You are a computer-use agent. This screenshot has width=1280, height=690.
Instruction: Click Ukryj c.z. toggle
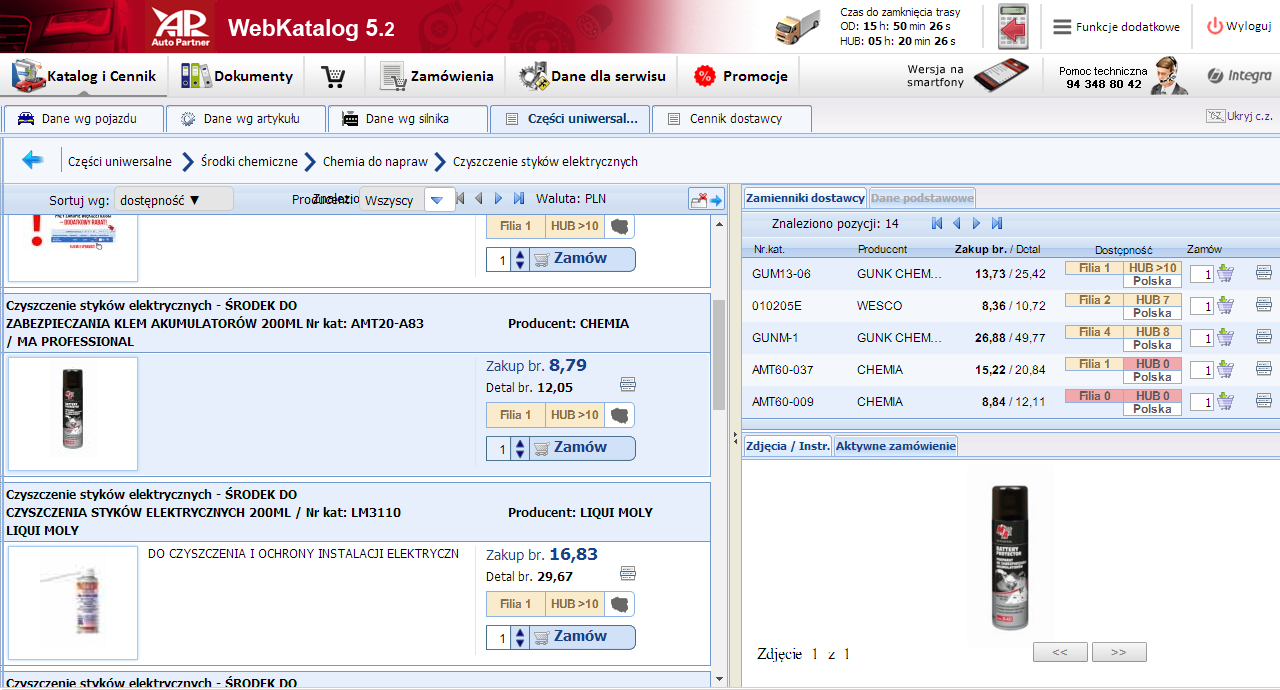(x=1239, y=116)
